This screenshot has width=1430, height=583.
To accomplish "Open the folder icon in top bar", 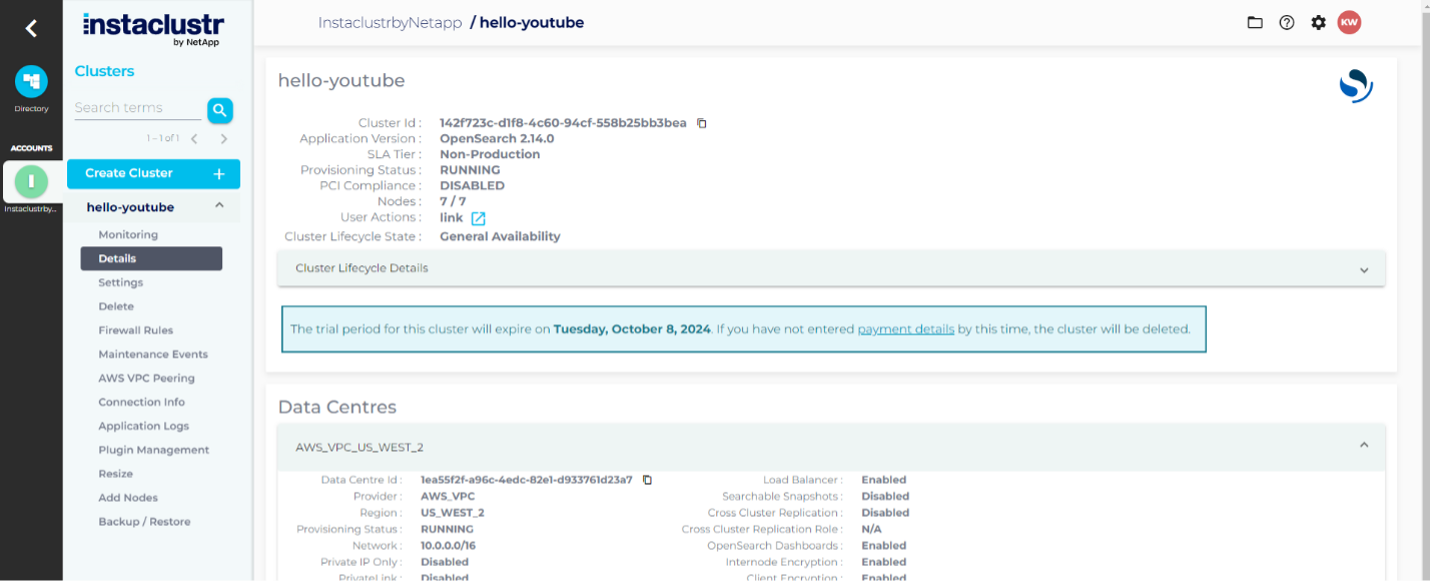I will 1255,22.
